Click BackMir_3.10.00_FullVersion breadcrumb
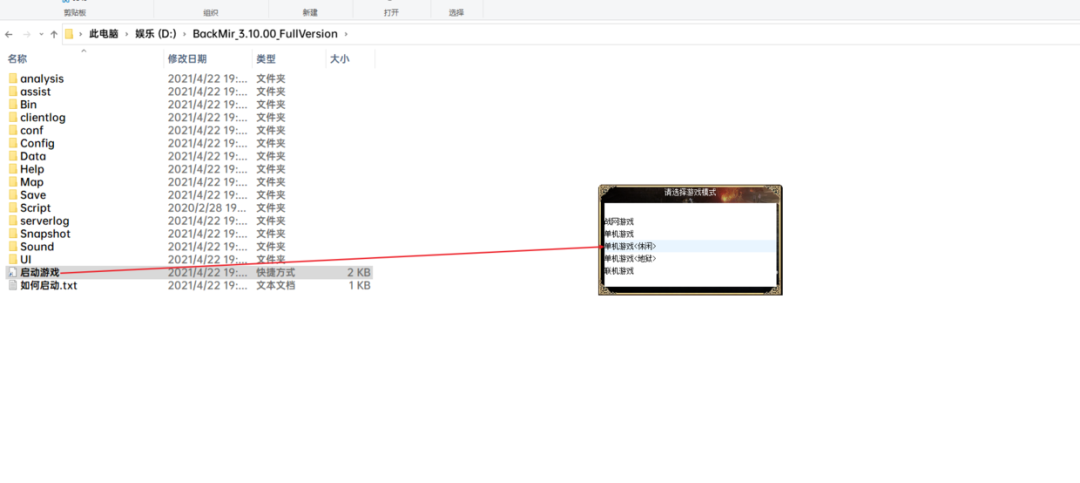This screenshot has width=1080, height=483. [x=265, y=34]
